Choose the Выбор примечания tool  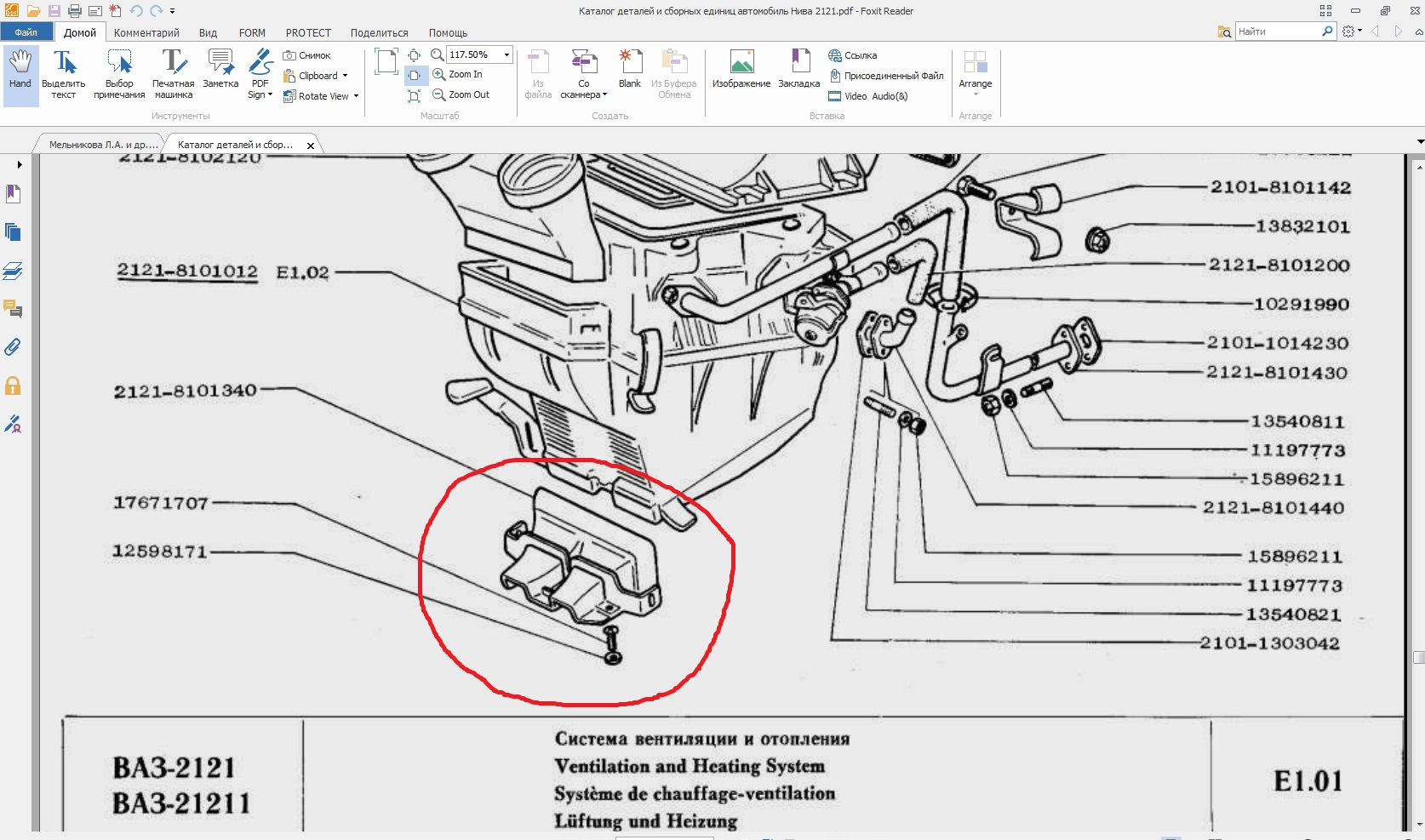point(119,75)
